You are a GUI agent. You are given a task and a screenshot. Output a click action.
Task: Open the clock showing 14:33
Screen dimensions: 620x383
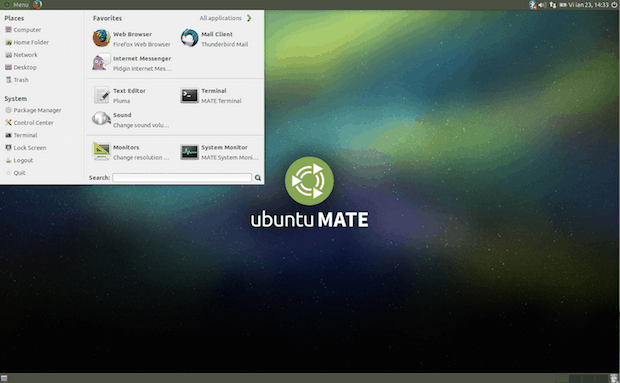click(588, 5)
